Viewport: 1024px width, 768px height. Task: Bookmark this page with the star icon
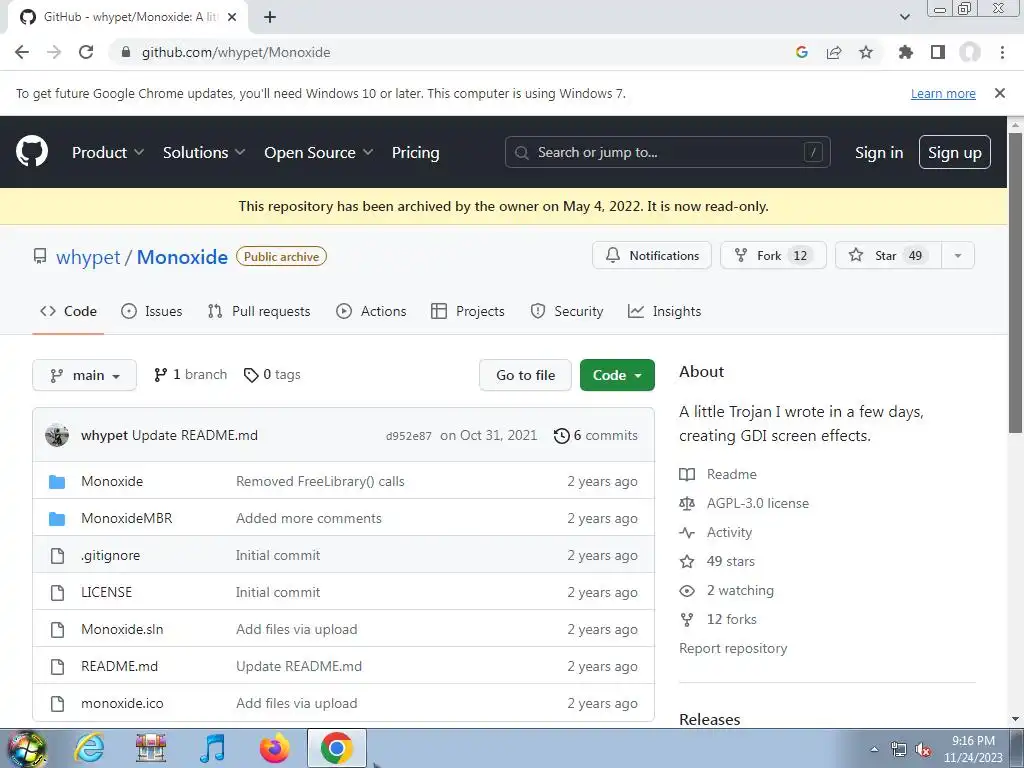(866, 52)
